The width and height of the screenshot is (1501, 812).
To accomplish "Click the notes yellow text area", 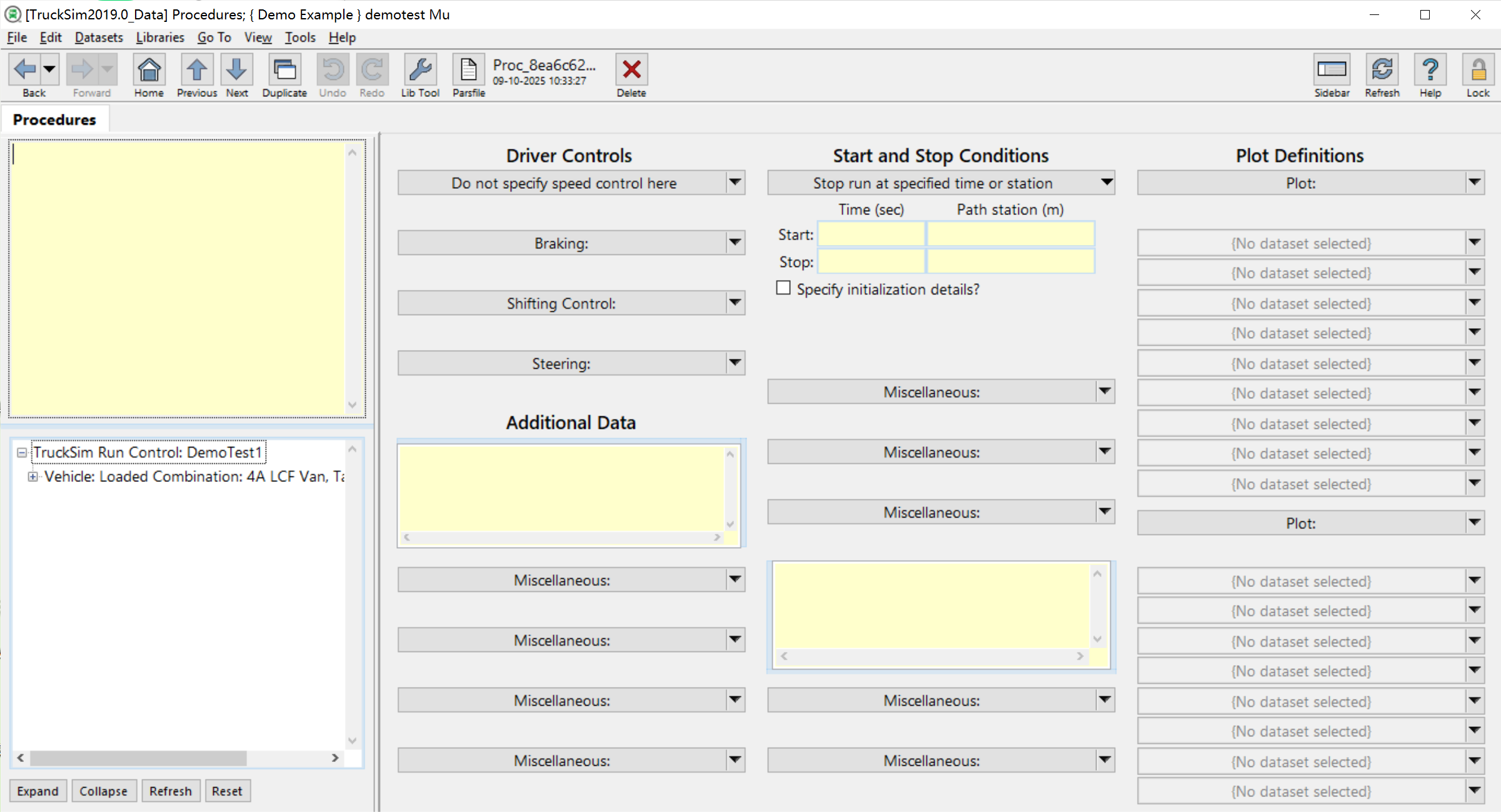I will tap(178, 278).
